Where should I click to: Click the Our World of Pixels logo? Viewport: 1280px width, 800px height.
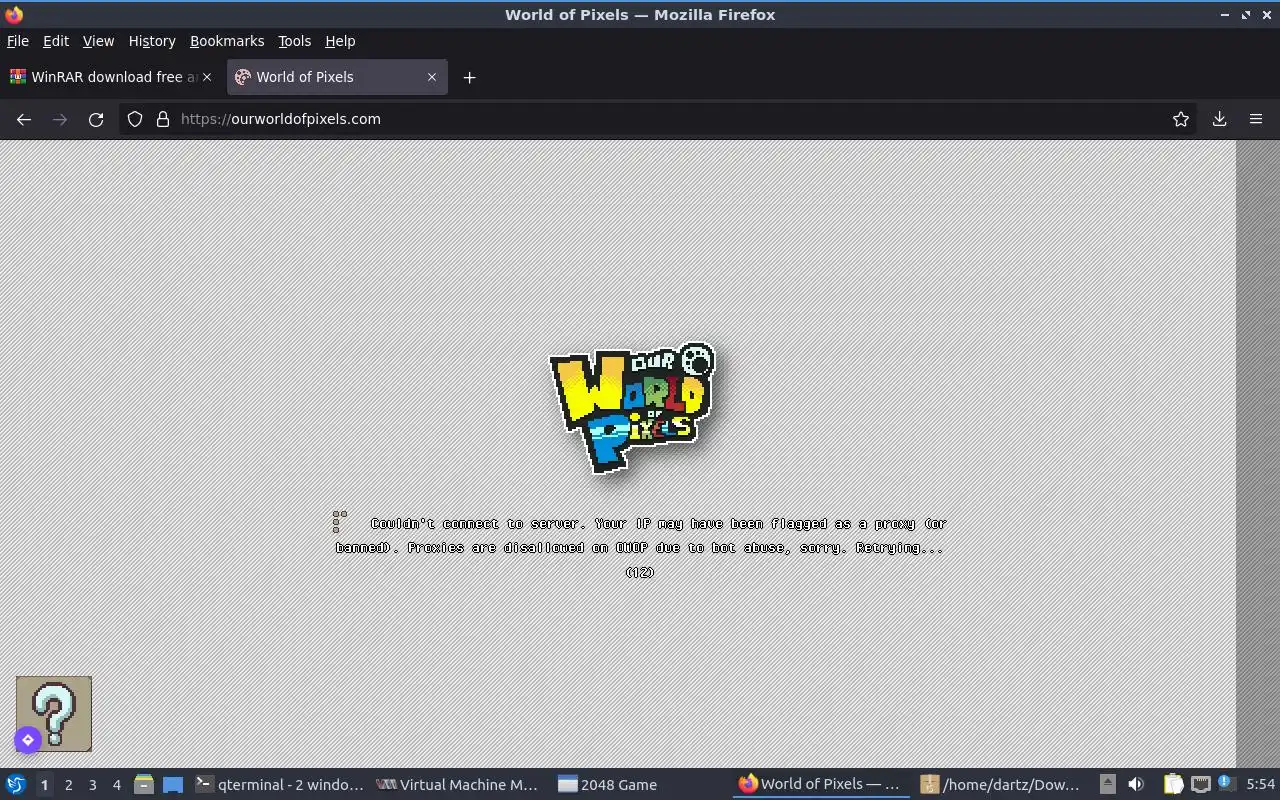632,408
